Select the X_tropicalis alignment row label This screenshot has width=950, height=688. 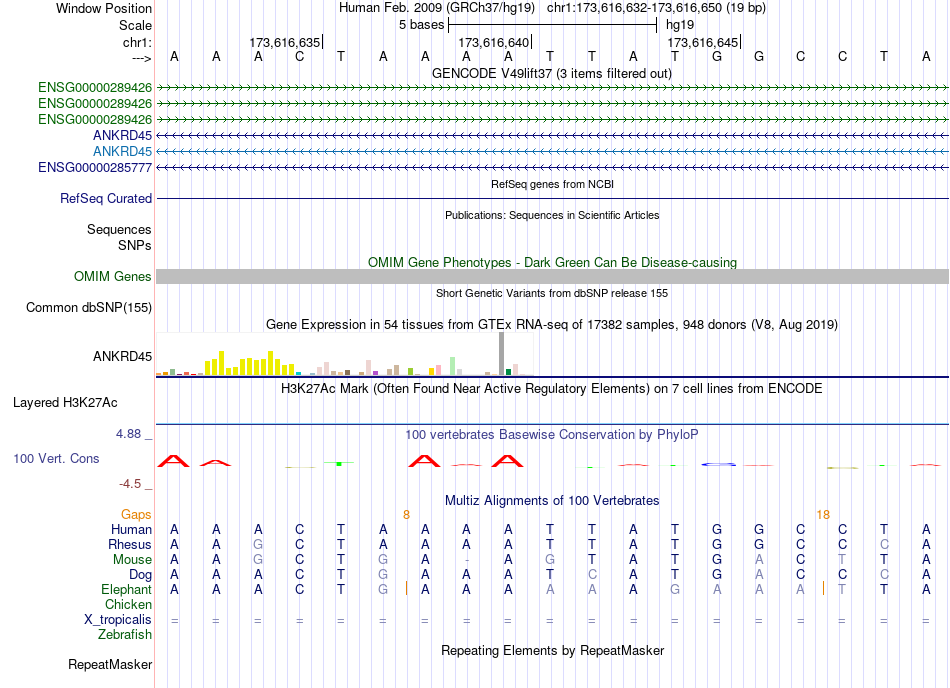118,620
